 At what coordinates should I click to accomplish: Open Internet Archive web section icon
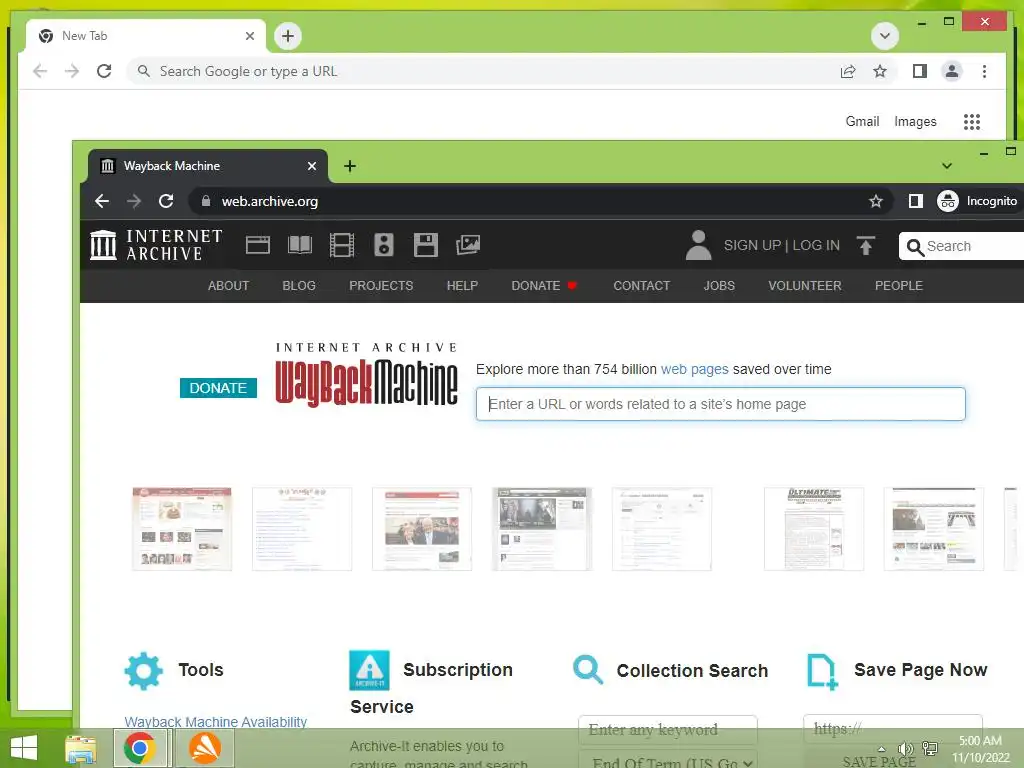click(257, 246)
